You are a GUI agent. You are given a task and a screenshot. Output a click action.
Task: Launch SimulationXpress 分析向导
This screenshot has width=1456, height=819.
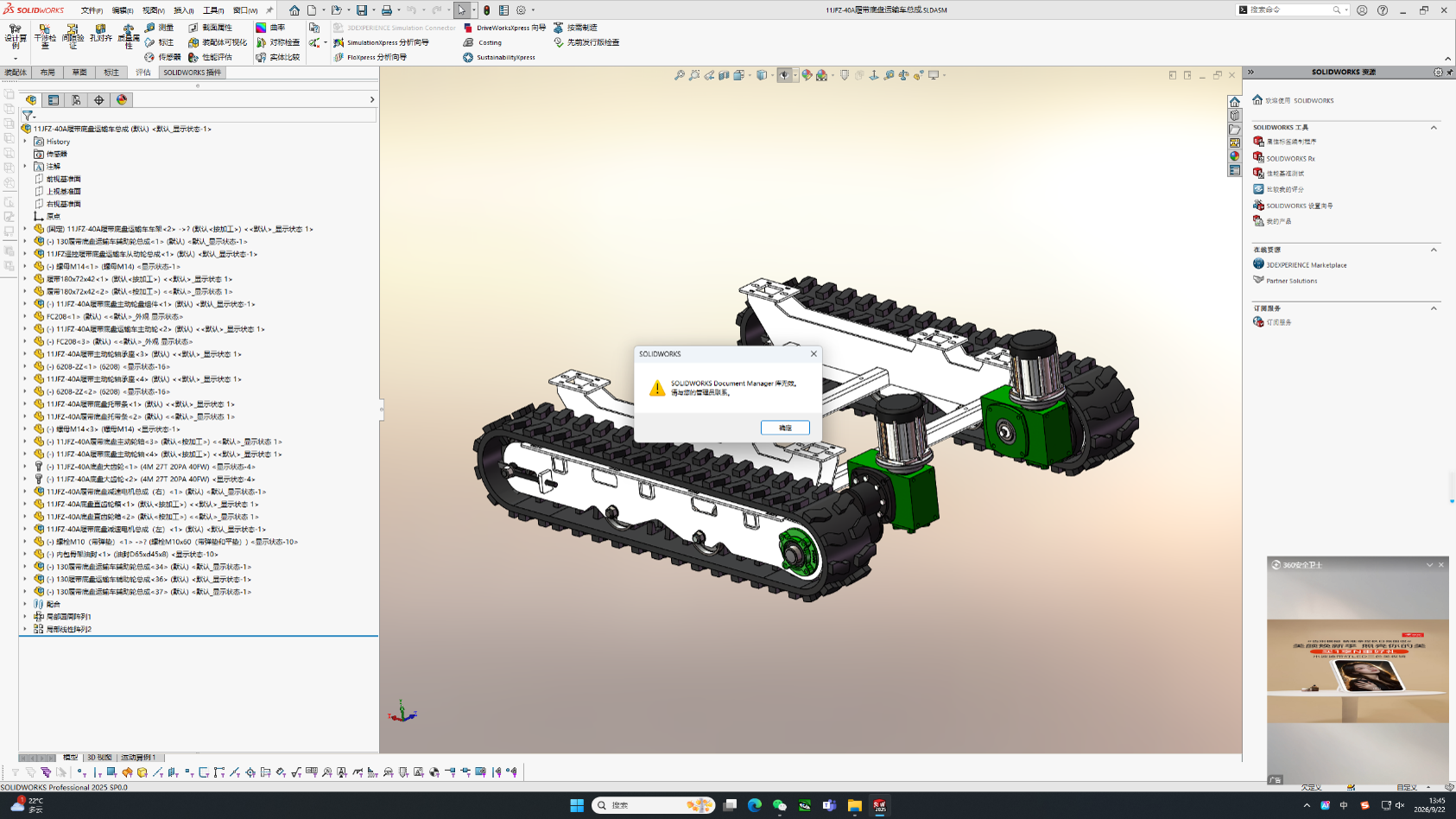click(381, 42)
